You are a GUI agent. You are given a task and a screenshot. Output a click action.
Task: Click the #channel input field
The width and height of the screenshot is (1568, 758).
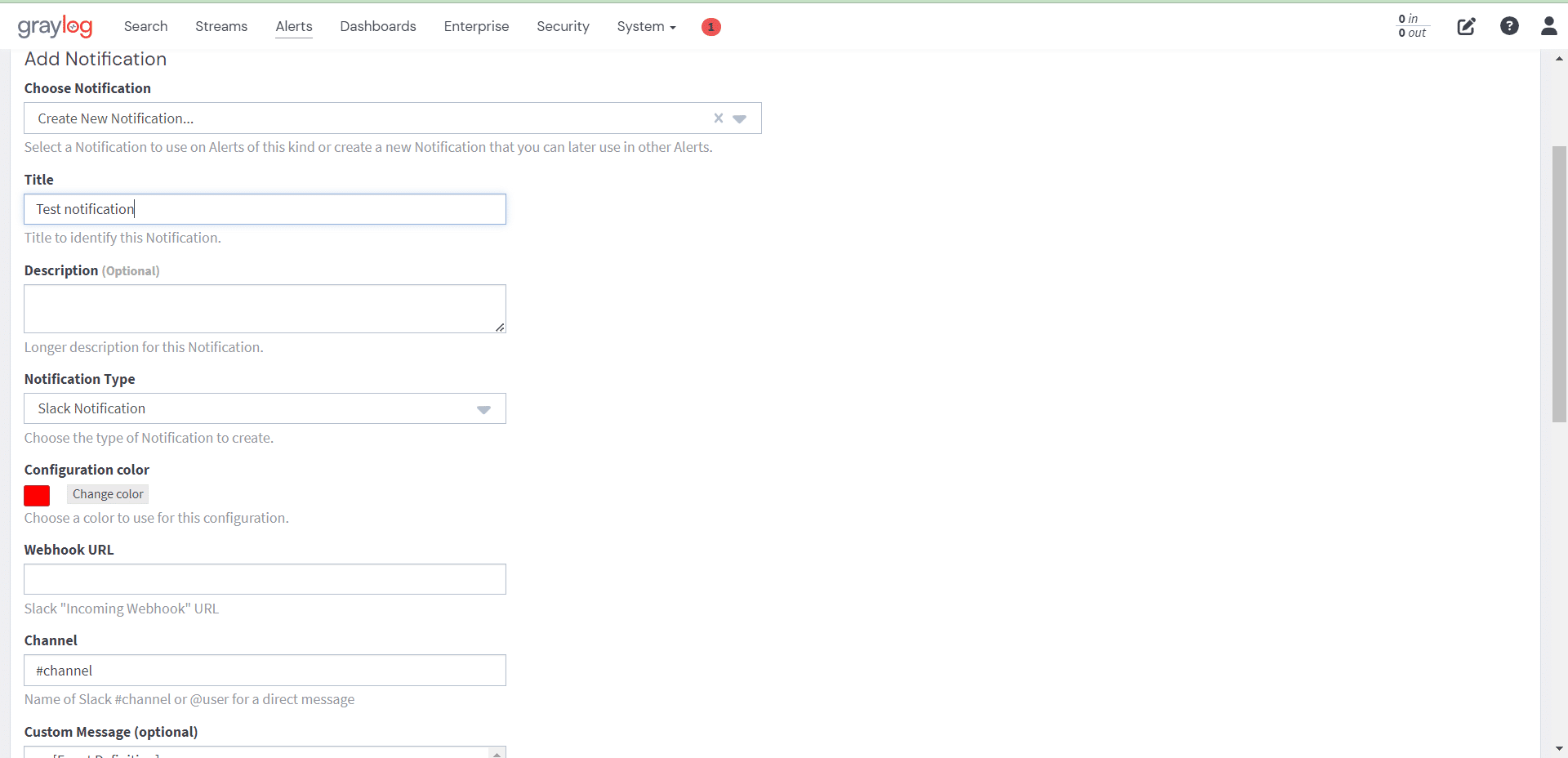(x=265, y=670)
